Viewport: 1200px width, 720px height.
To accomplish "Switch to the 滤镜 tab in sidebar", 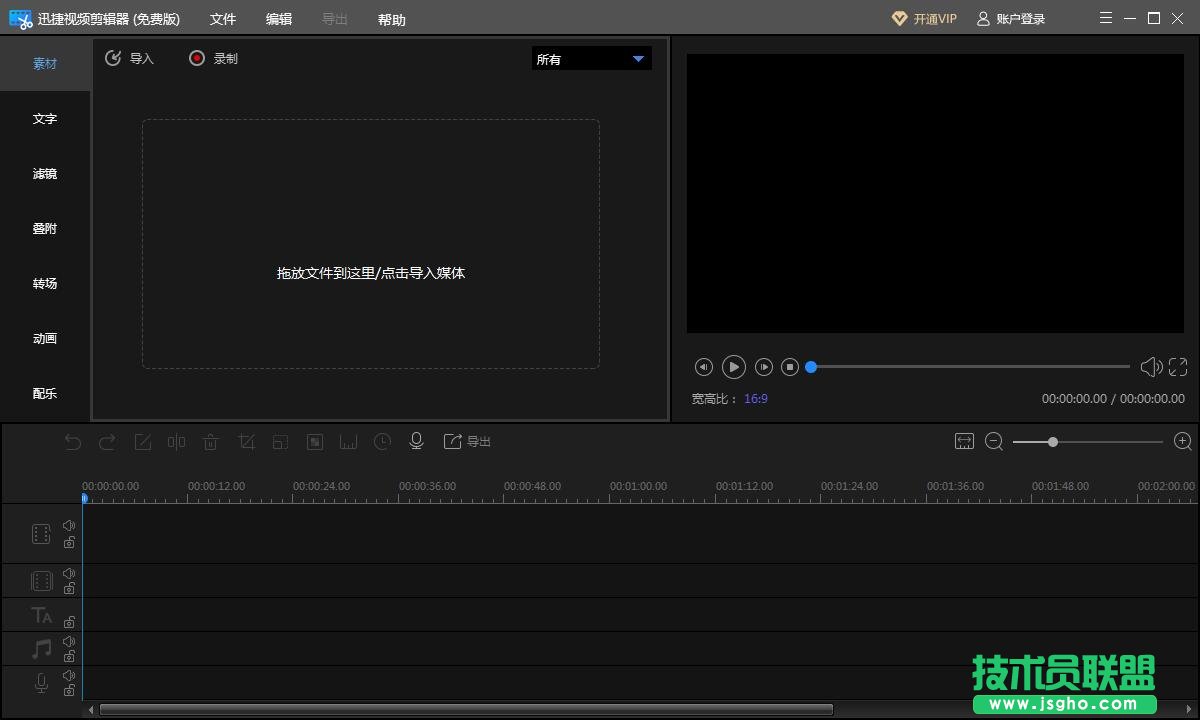I will (45, 174).
